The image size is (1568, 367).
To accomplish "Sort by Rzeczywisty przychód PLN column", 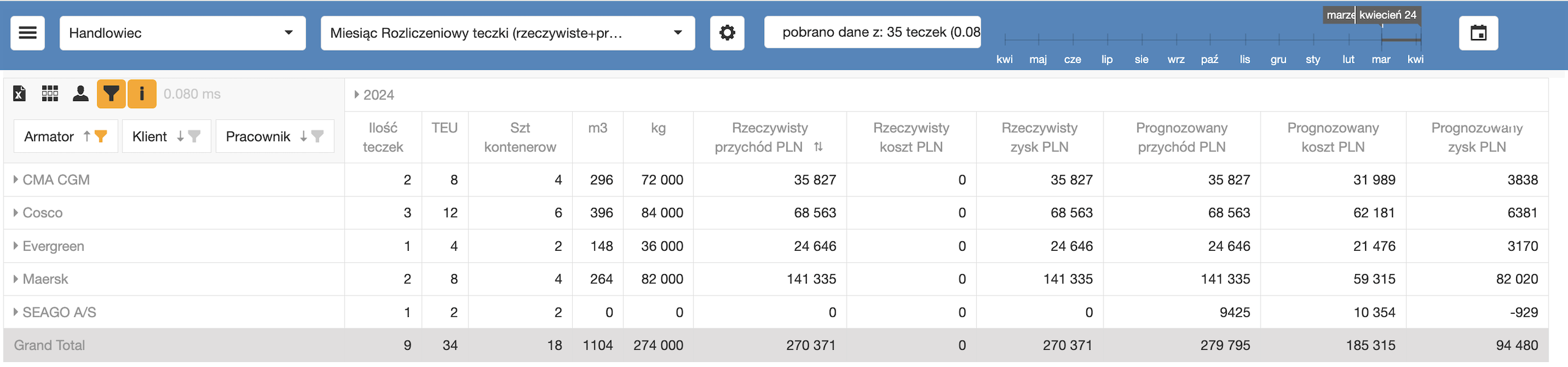I will point(818,147).
